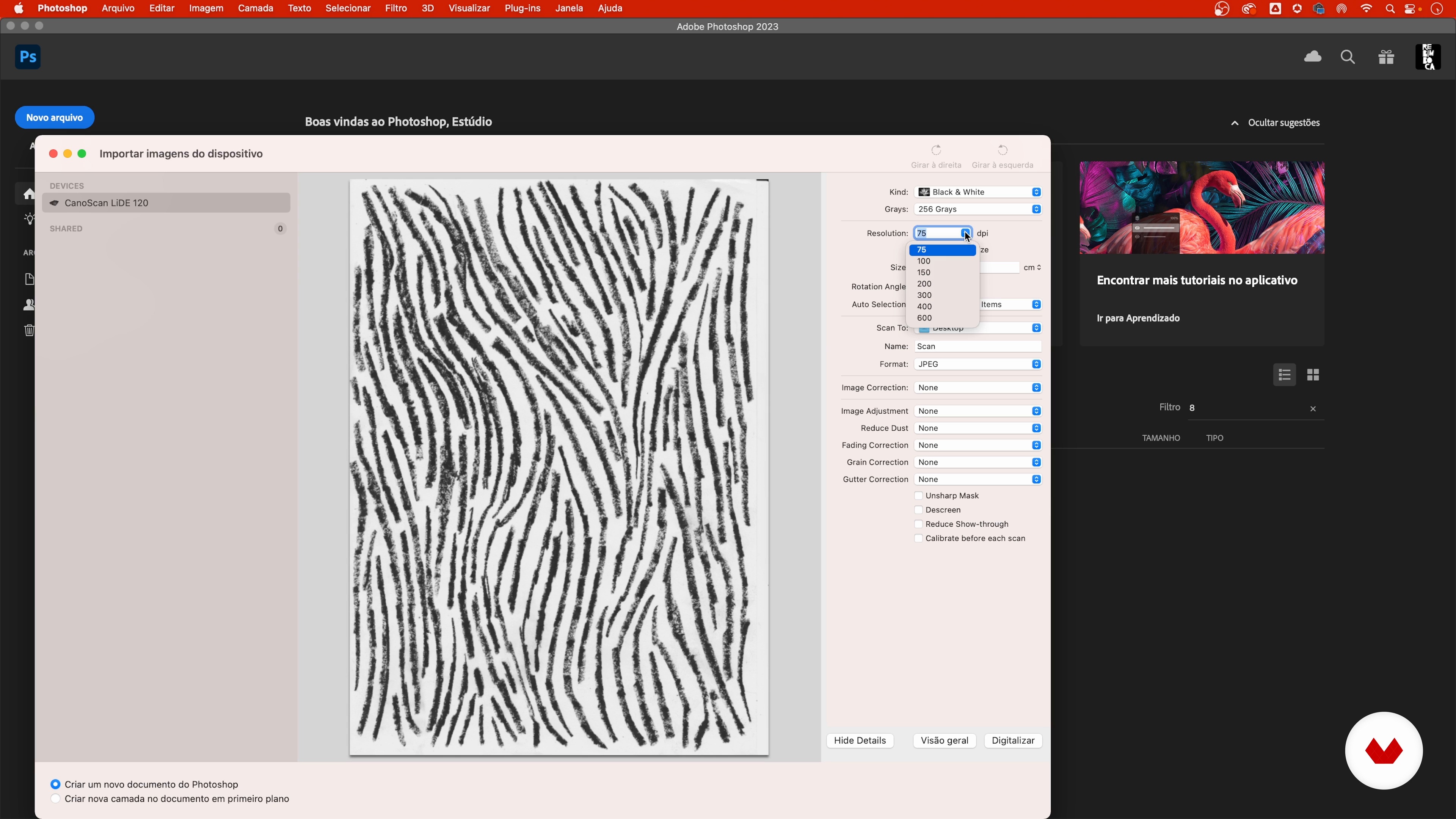Enable Calibrate before each scan

coord(918,538)
